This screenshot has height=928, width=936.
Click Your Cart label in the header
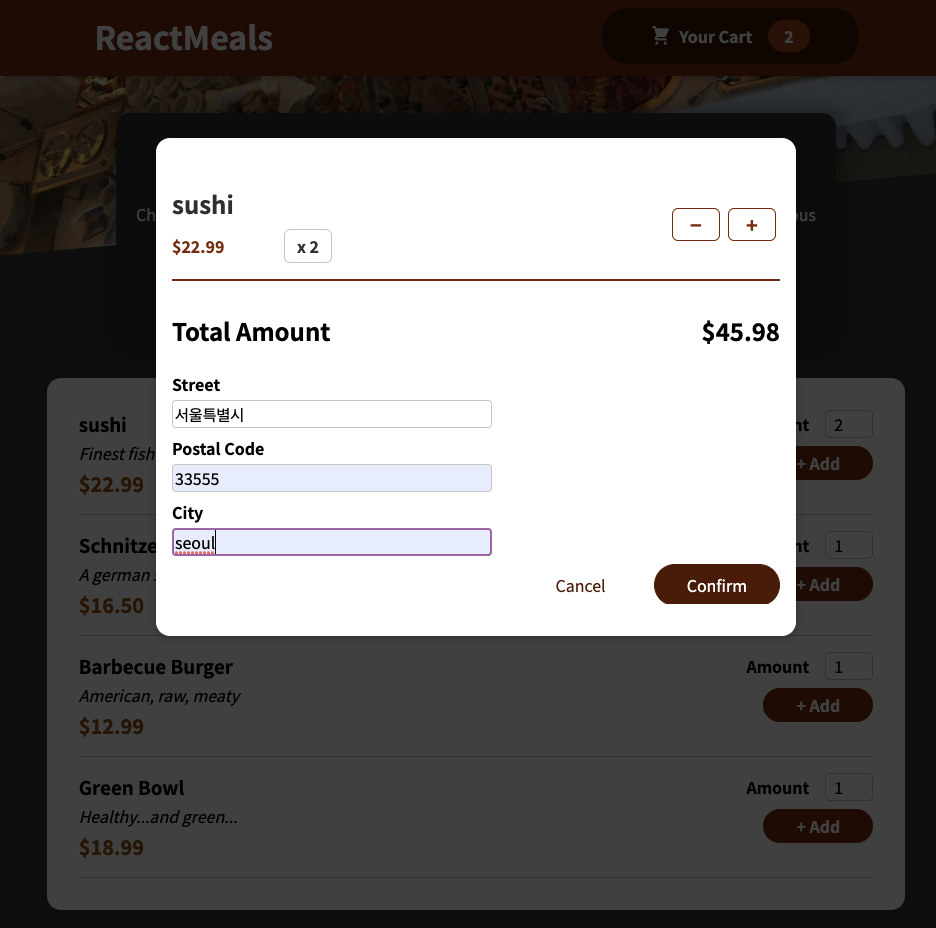tap(715, 36)
